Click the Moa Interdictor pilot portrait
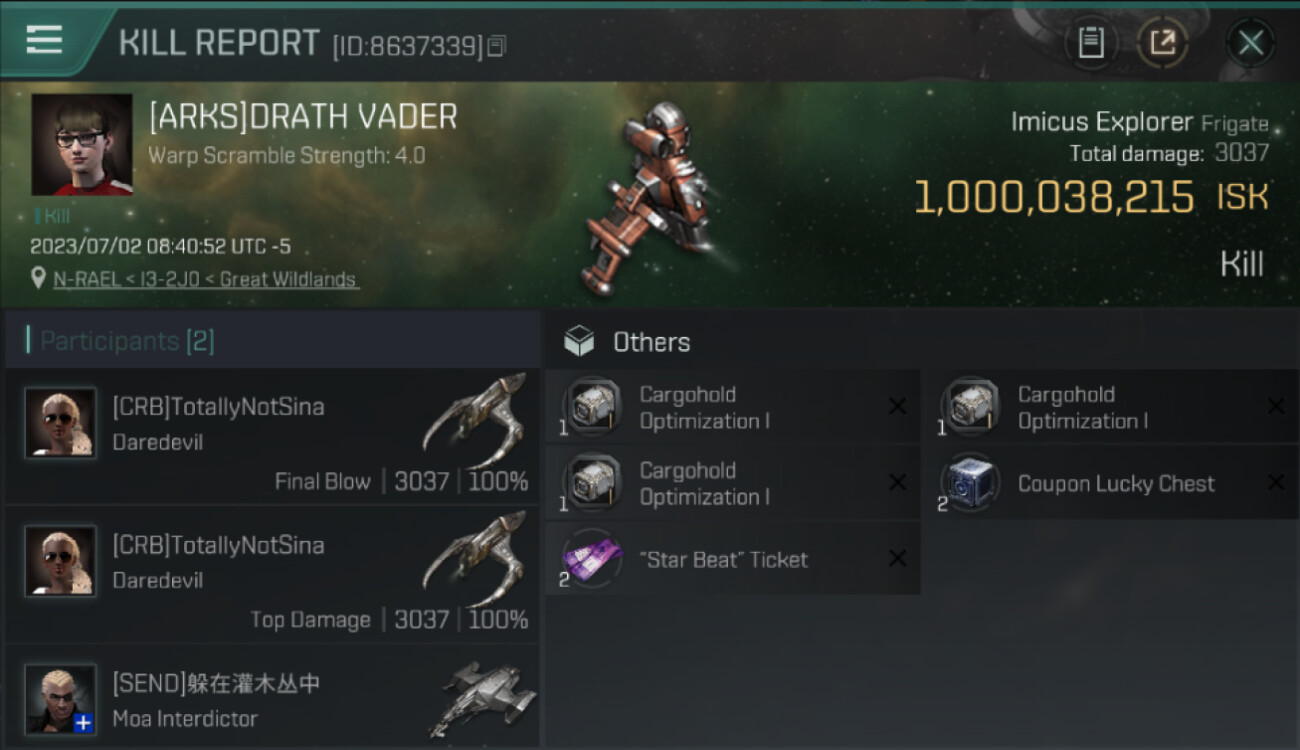This screenshot has width=1300, height=750. [60, 699]
